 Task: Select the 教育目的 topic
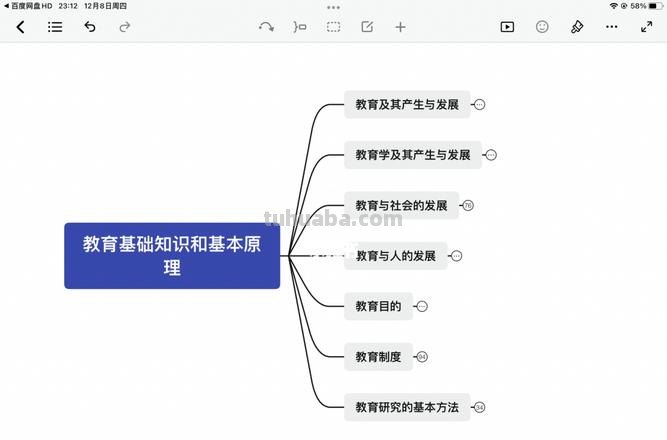(378, 306)
